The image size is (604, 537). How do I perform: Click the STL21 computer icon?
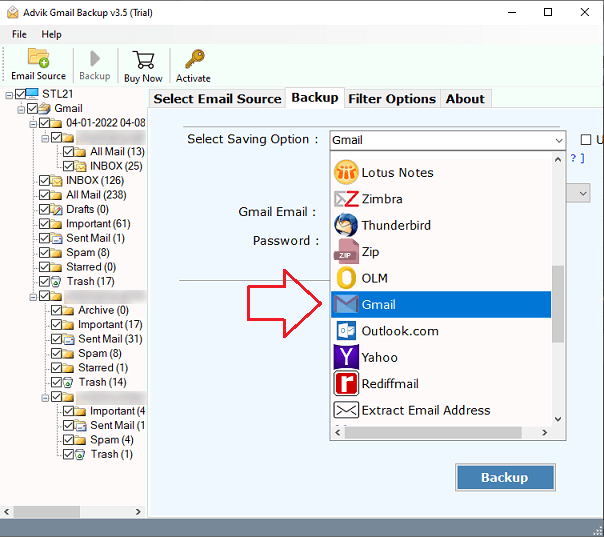point(32,94)
